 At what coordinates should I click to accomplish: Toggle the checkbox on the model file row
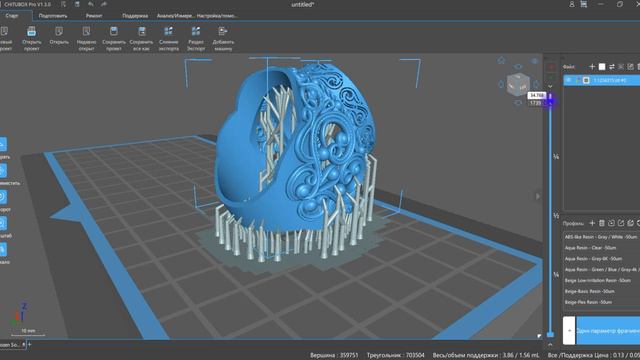click(x=586, y=80)
